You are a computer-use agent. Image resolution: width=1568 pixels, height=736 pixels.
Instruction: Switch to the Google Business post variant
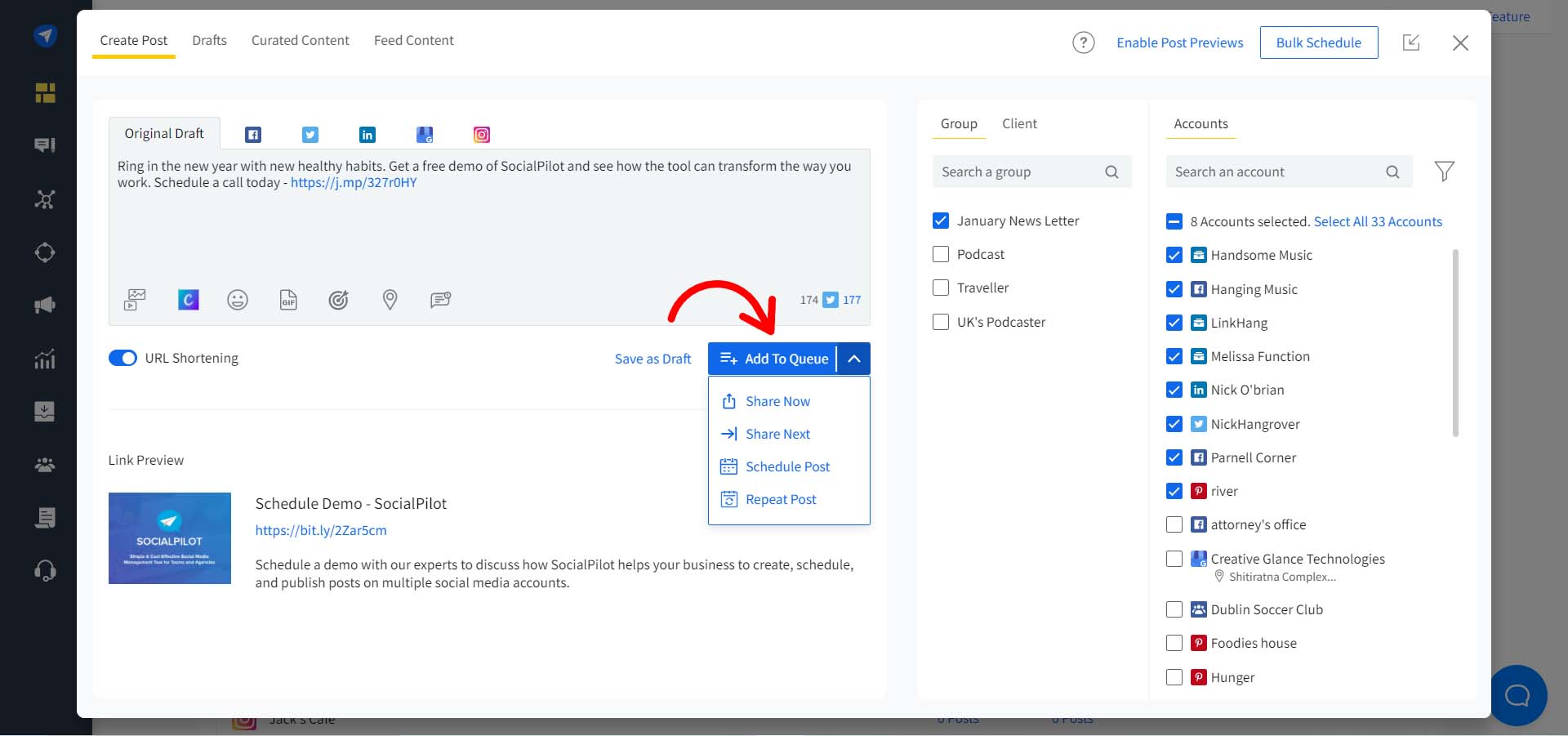pyautogui.click(x=425, y=135)
